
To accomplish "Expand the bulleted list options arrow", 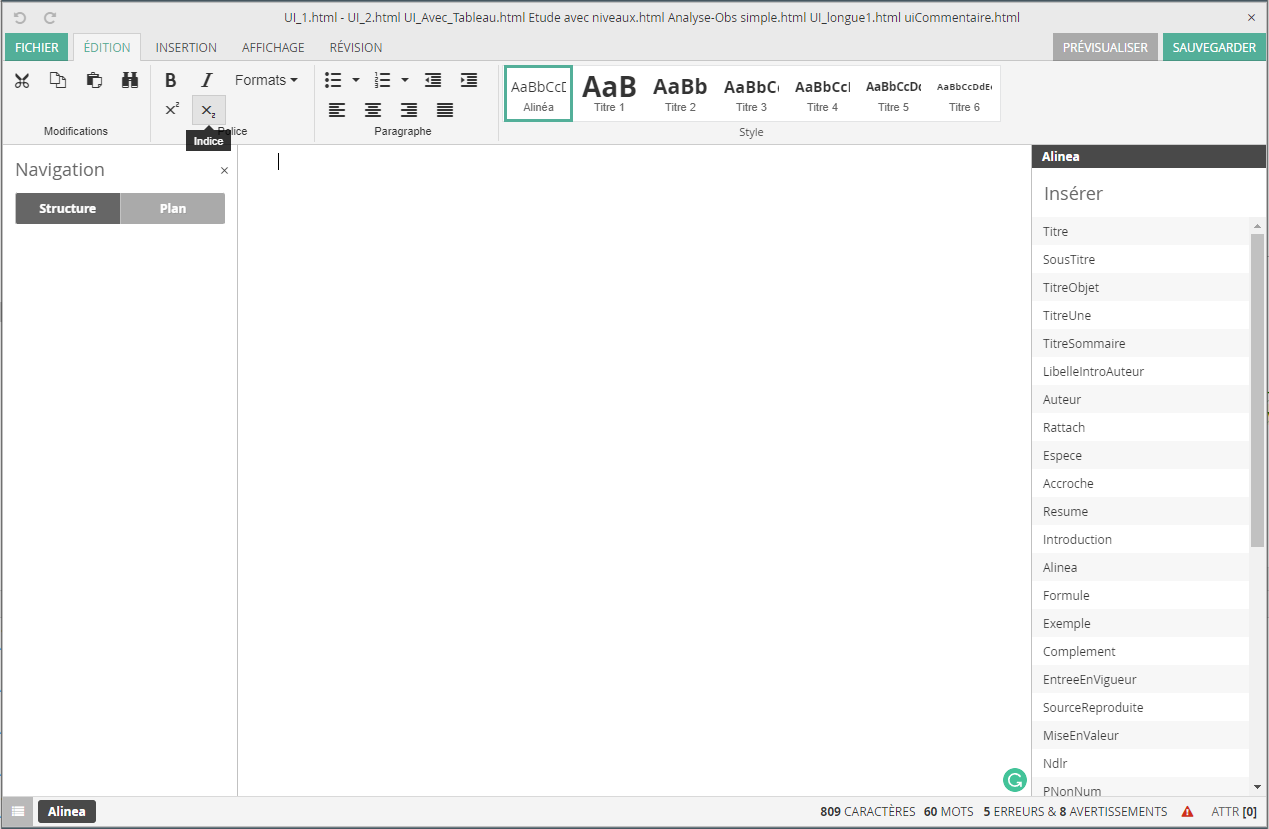I will click(356, 80).
